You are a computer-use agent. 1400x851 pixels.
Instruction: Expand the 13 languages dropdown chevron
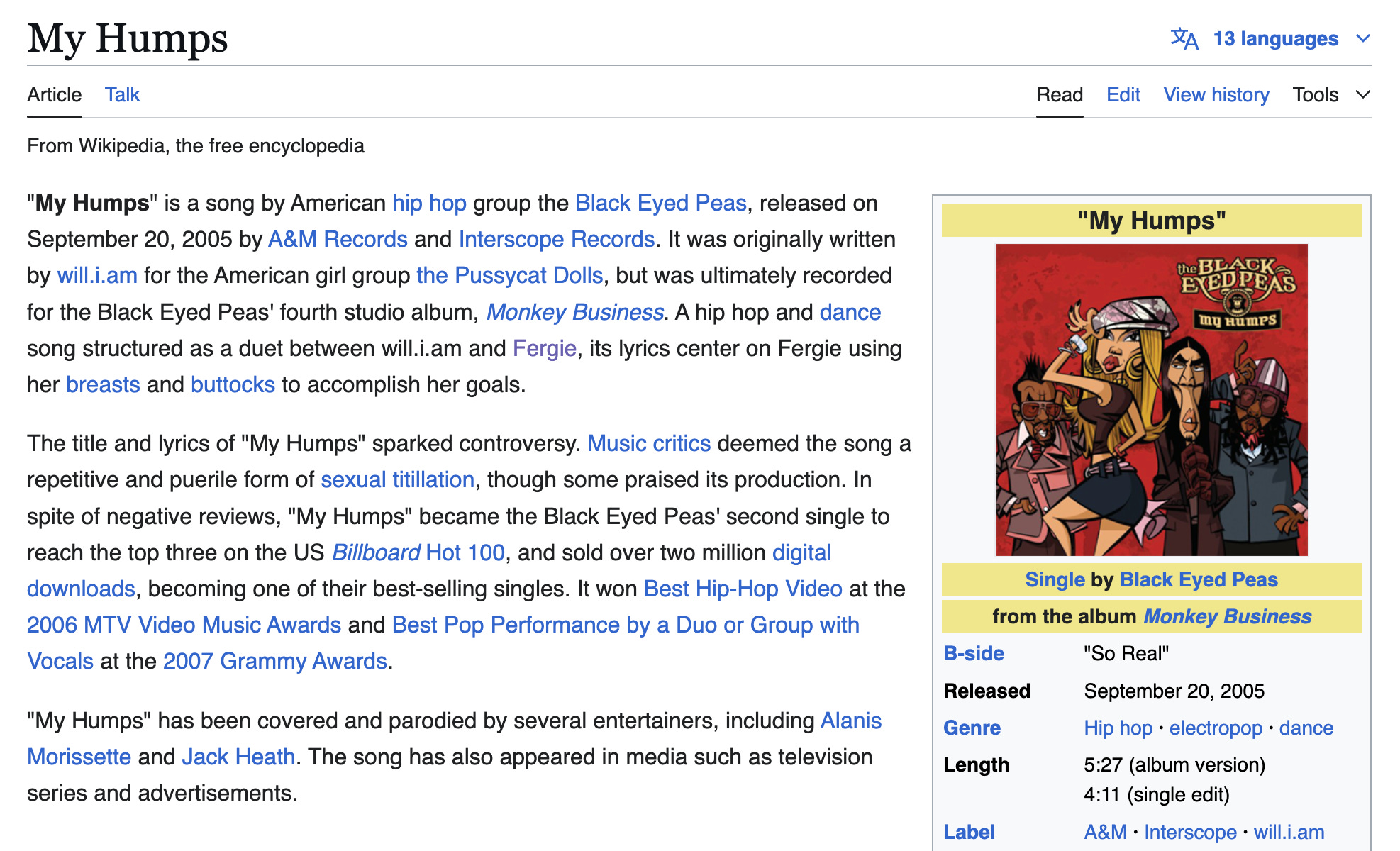1362,38
